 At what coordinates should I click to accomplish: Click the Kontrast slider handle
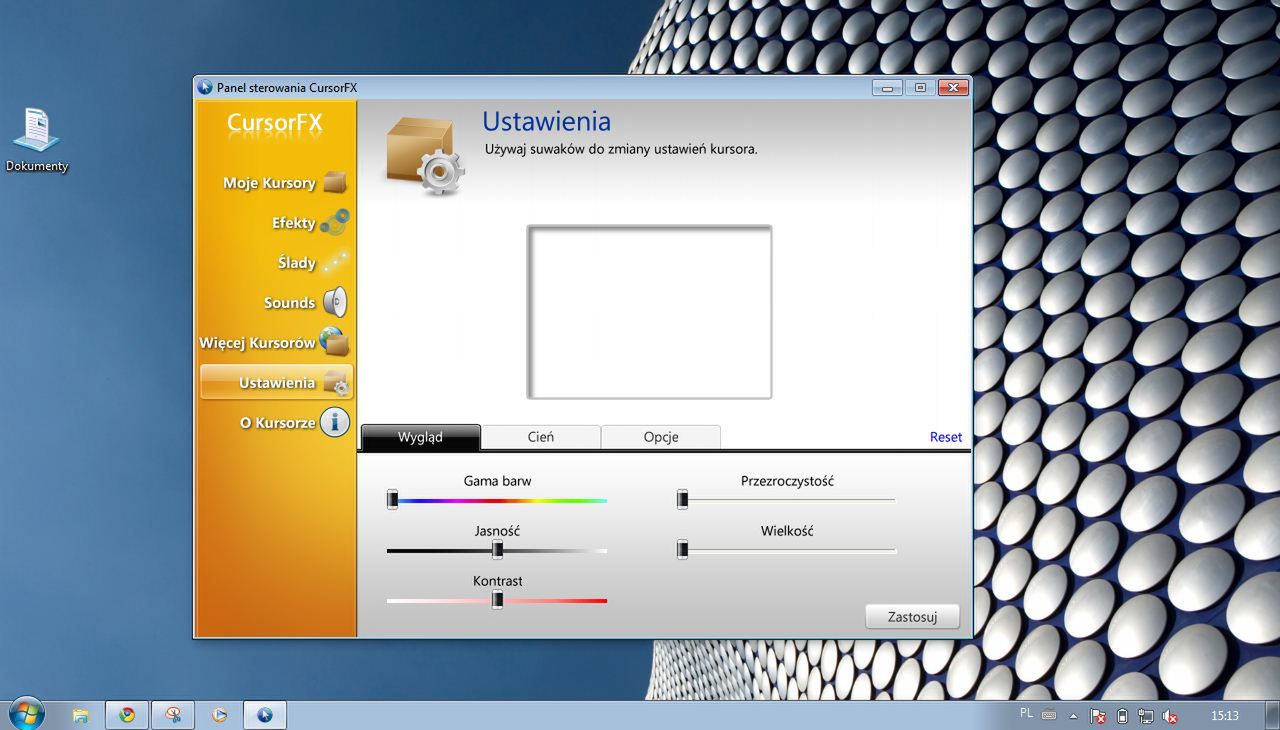click(x=497, y=599)
